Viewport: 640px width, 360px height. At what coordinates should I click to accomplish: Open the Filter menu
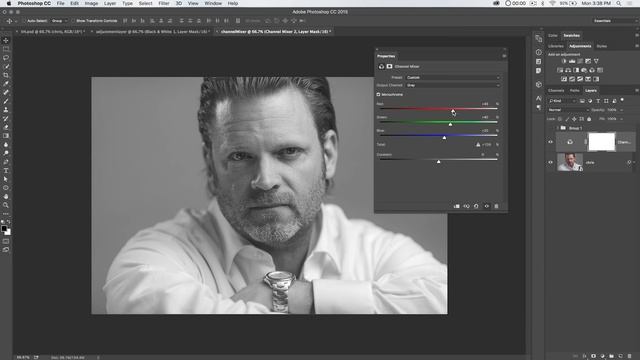(x=164, y=3)
